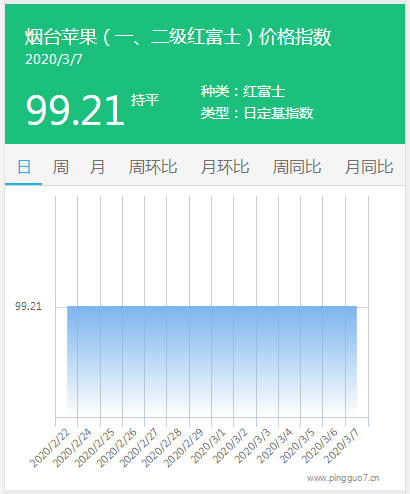Click the 类型：日定基指数 label

(x=257, y=113)
